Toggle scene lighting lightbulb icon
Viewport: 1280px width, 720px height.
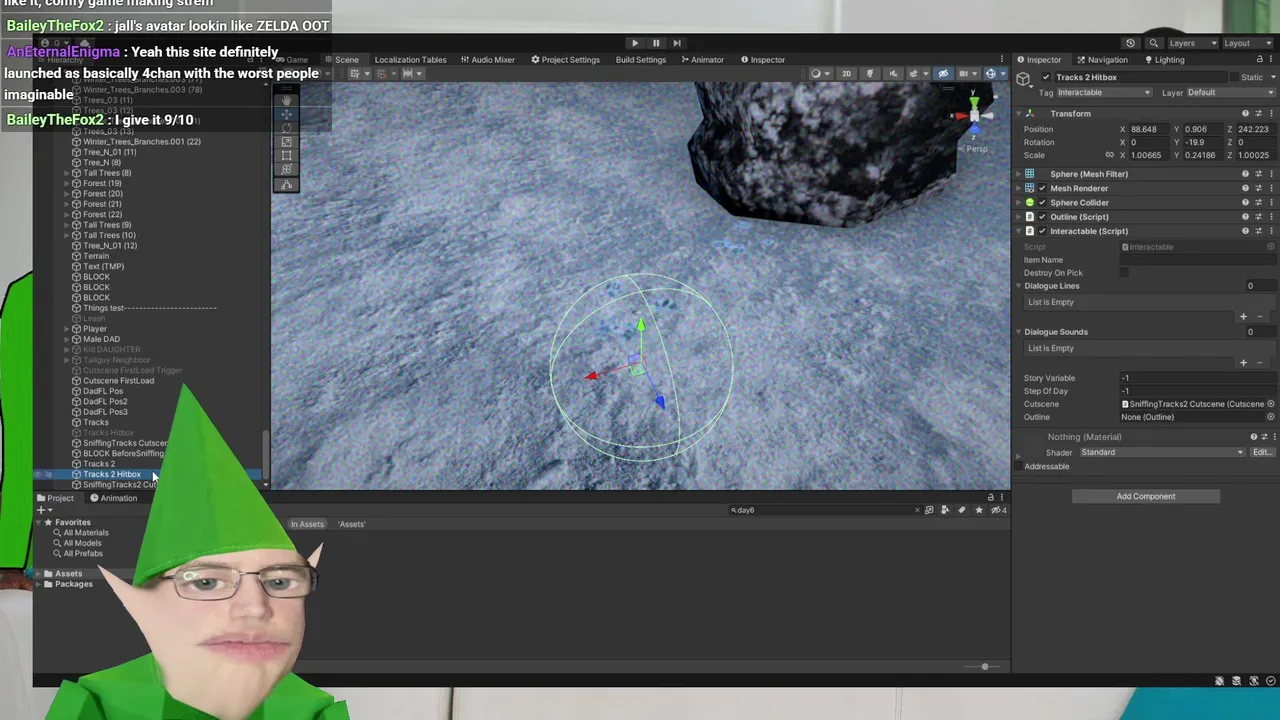point(870,73)
